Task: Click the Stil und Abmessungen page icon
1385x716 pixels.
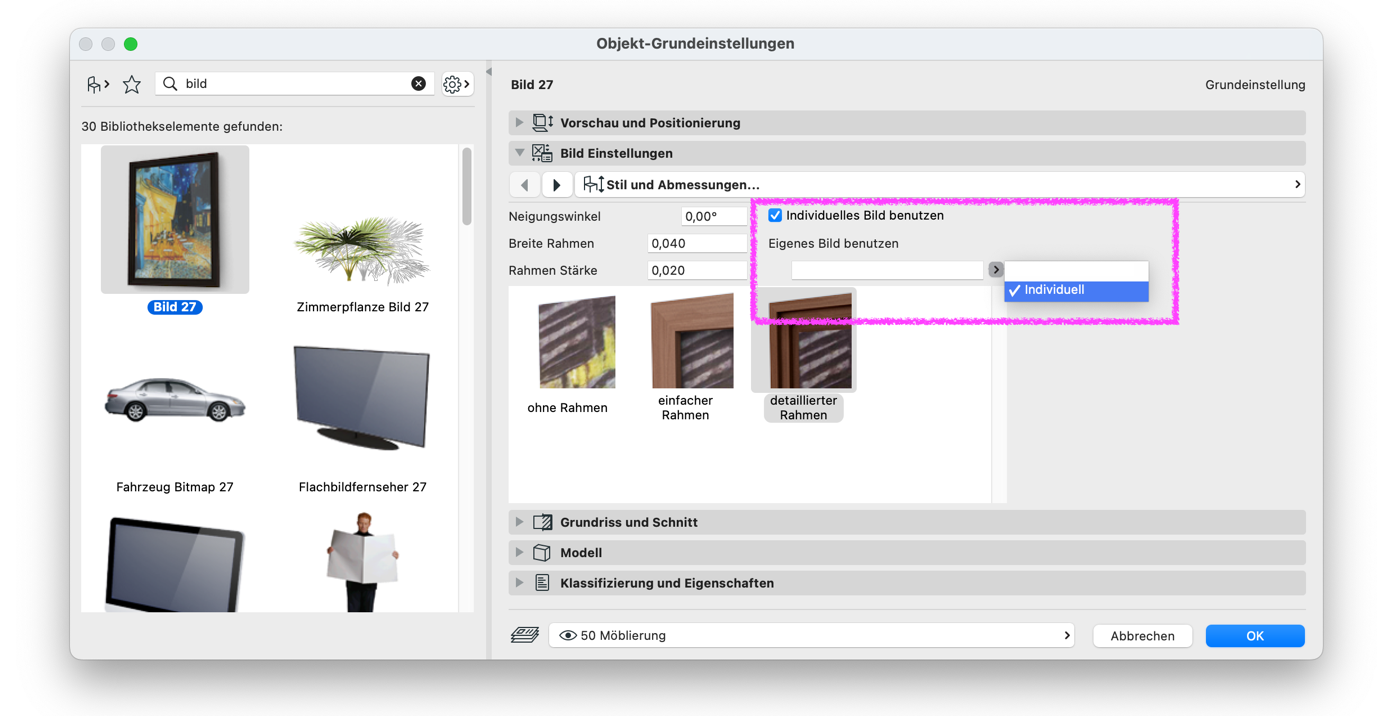Action: pos(594,185)
